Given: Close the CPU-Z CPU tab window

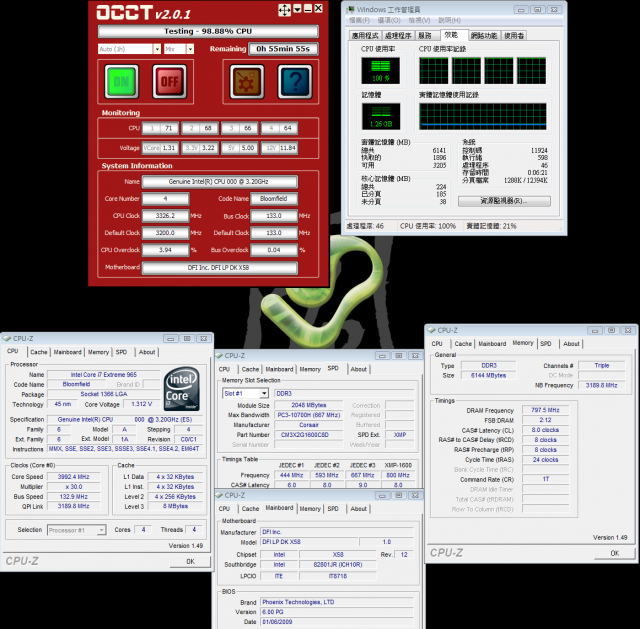Looking at the screenshot, I should click(x=203, y=338).
